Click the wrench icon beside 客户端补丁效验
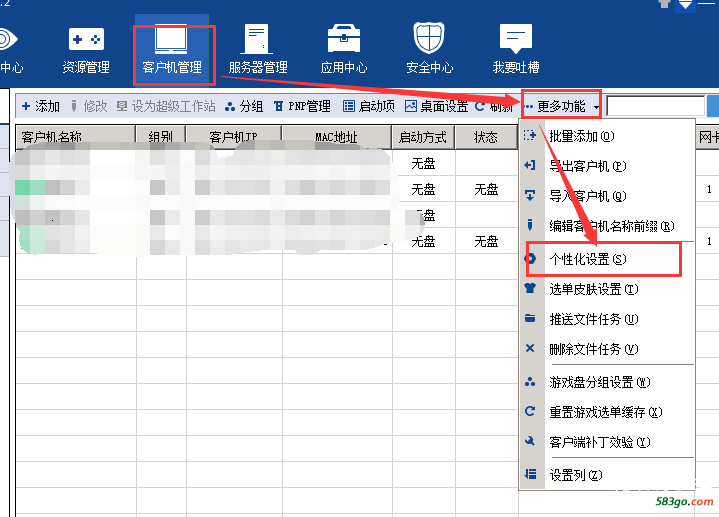 coord(530,441)
